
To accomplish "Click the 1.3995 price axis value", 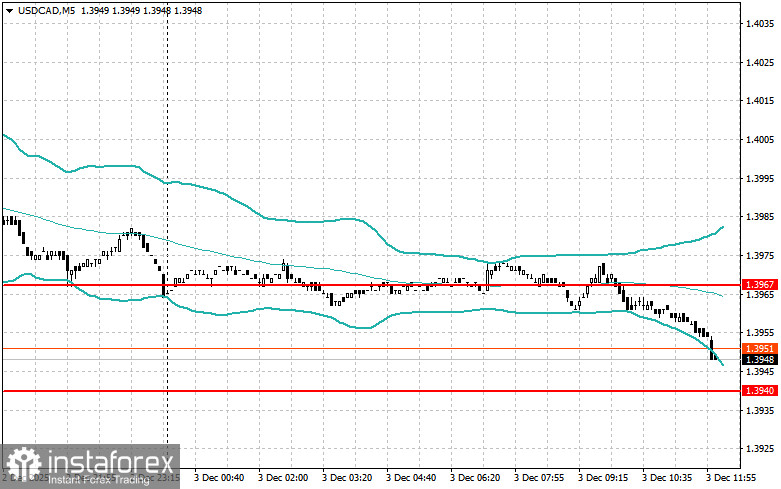I will coord(760,178).
